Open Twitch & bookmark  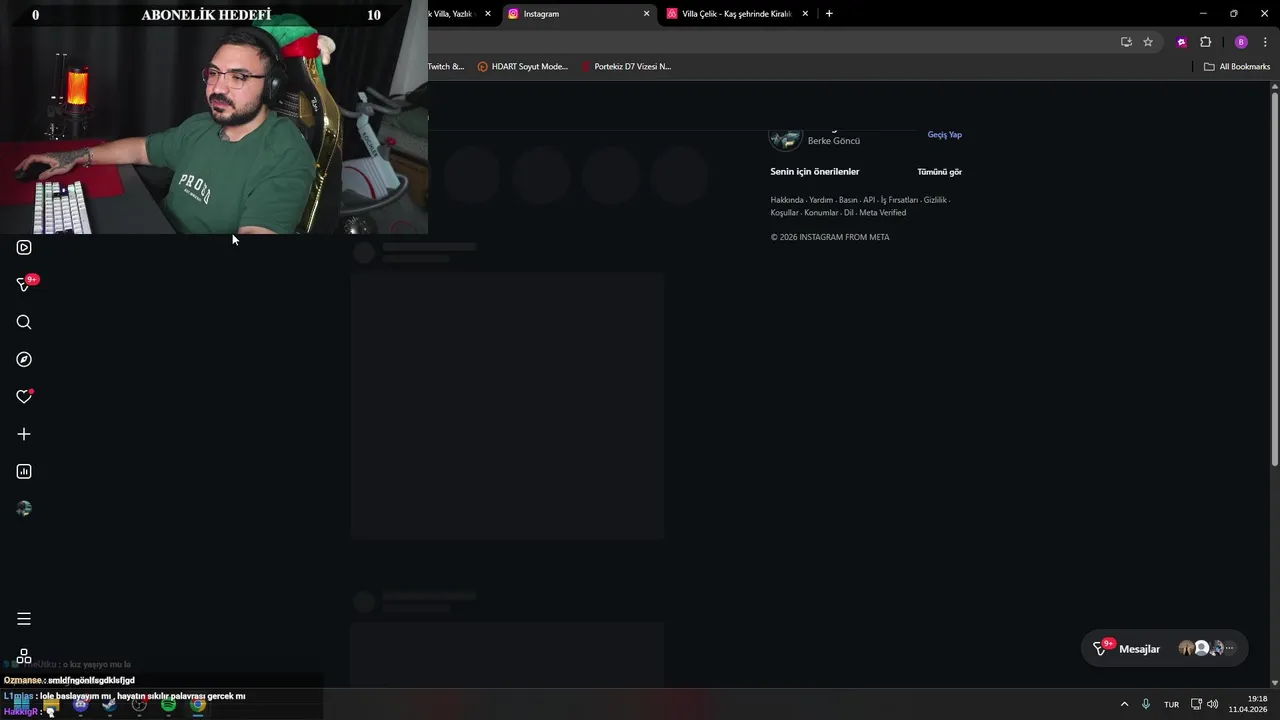446,67
